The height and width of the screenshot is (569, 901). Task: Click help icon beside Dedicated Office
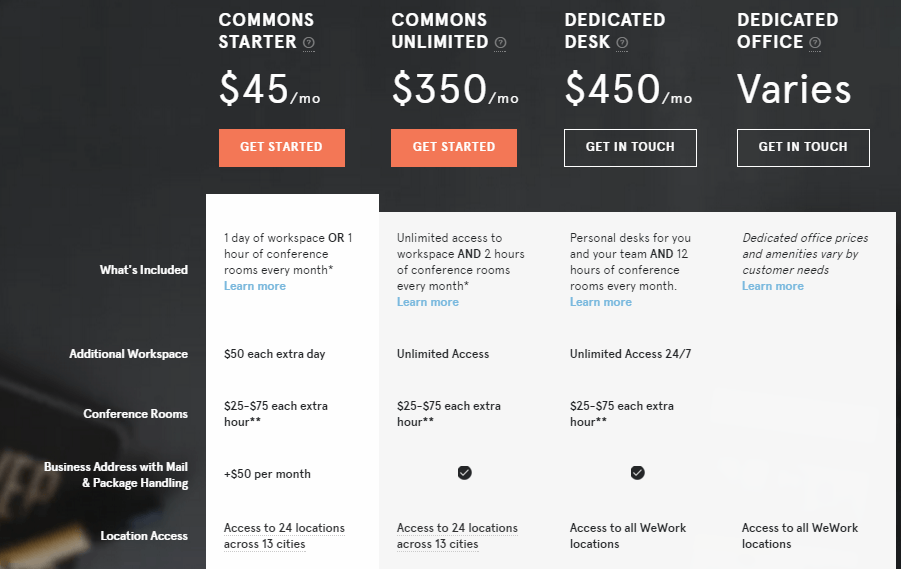coord(815,43)
